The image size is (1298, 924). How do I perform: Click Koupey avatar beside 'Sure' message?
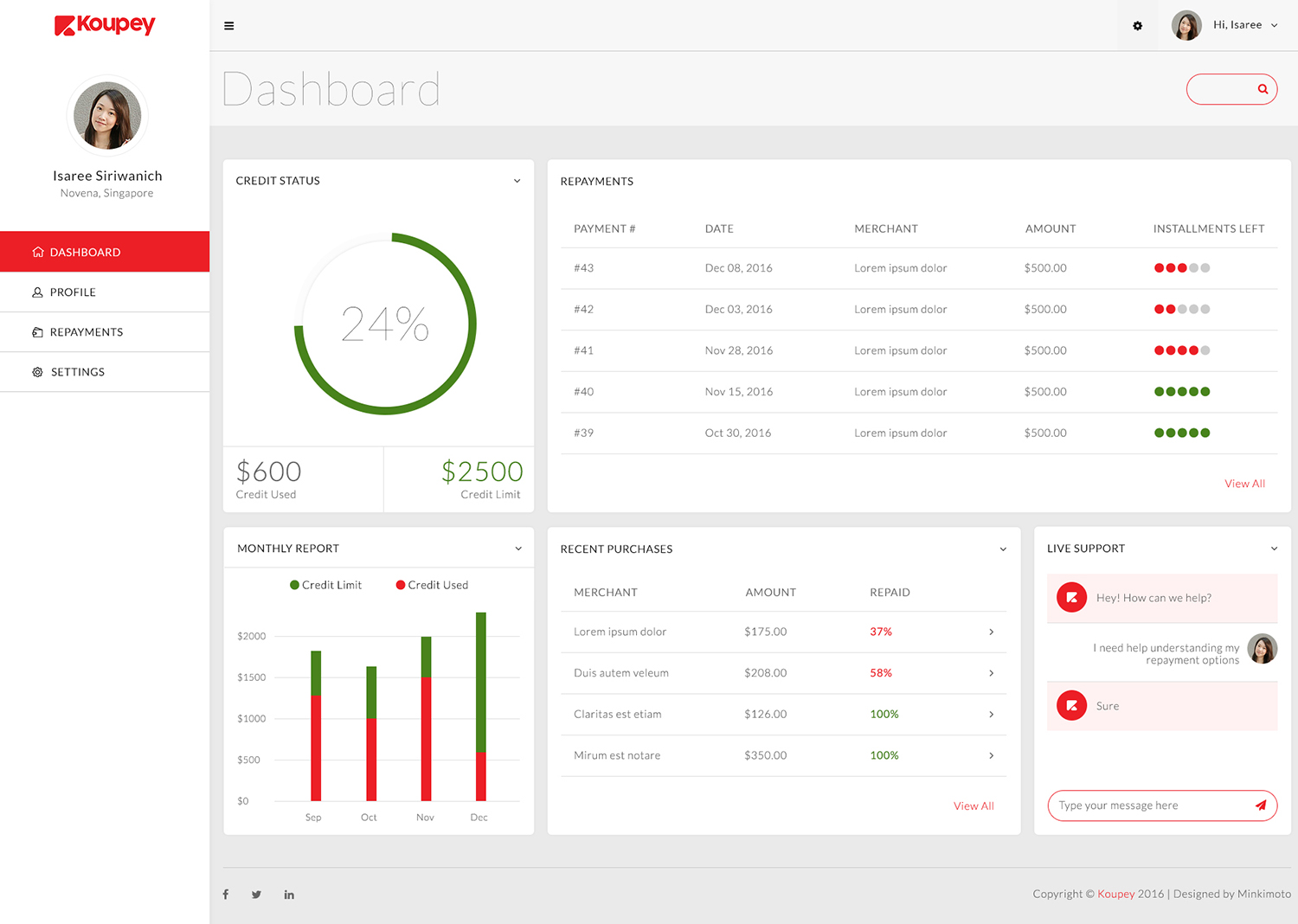click(x=1071, y=706)
